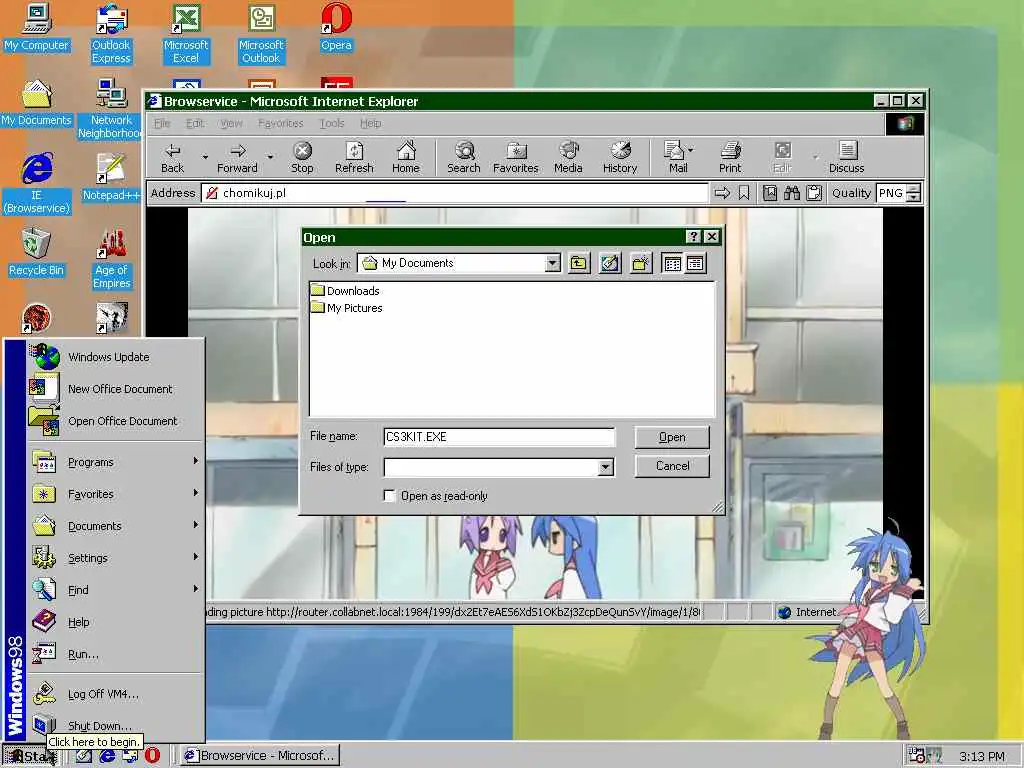
Task: Select the My Pictures folder in file list
Action: [347, 308]
